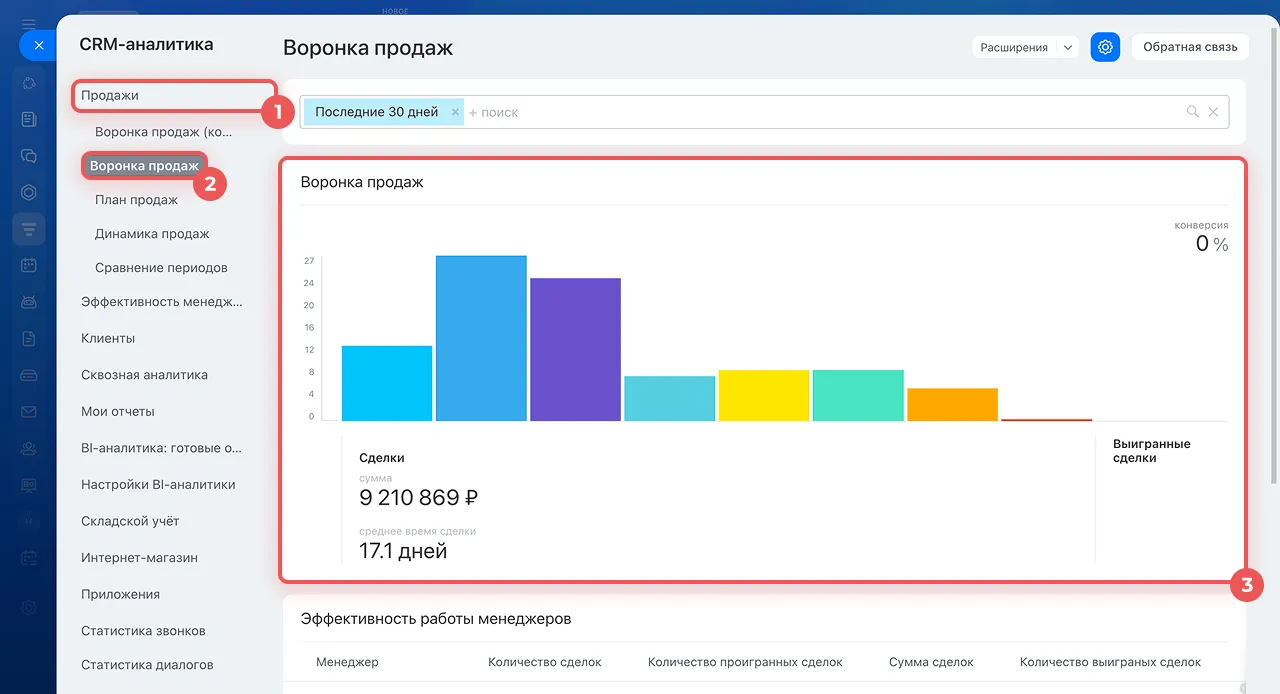Click the yellow funnel bar

pos(764,395)
